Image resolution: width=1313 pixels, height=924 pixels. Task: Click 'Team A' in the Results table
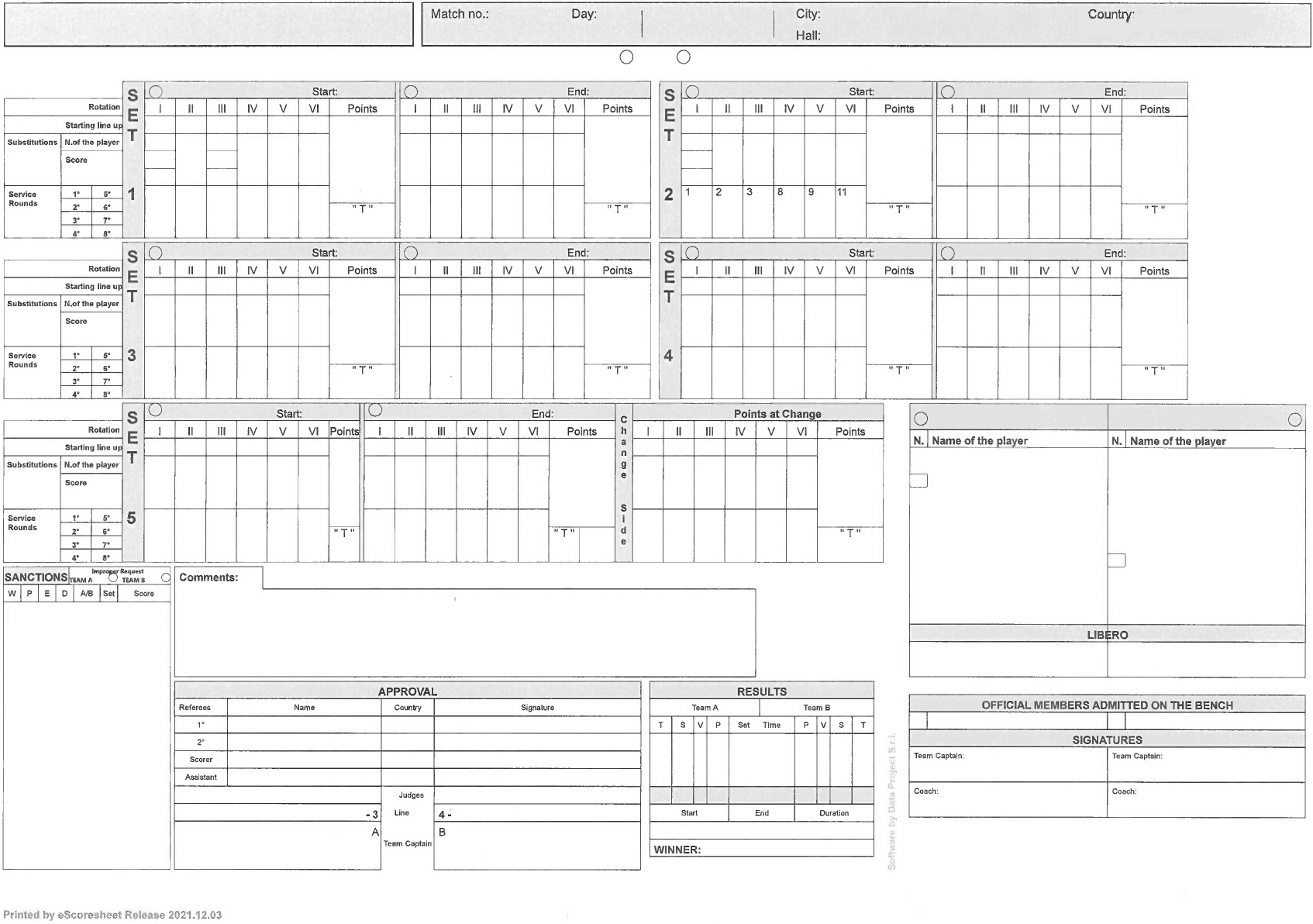pyautogui.click(x=705, y=707)
